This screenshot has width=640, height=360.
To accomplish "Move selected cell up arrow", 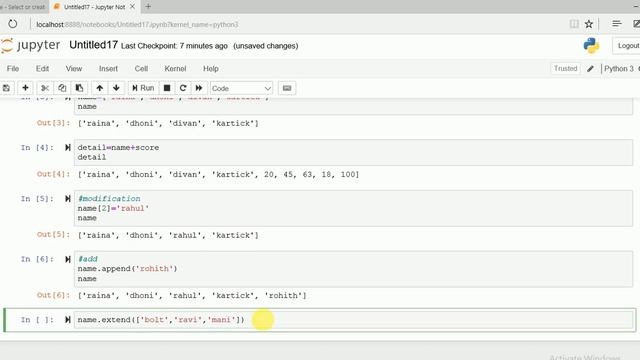I will 99,88.
